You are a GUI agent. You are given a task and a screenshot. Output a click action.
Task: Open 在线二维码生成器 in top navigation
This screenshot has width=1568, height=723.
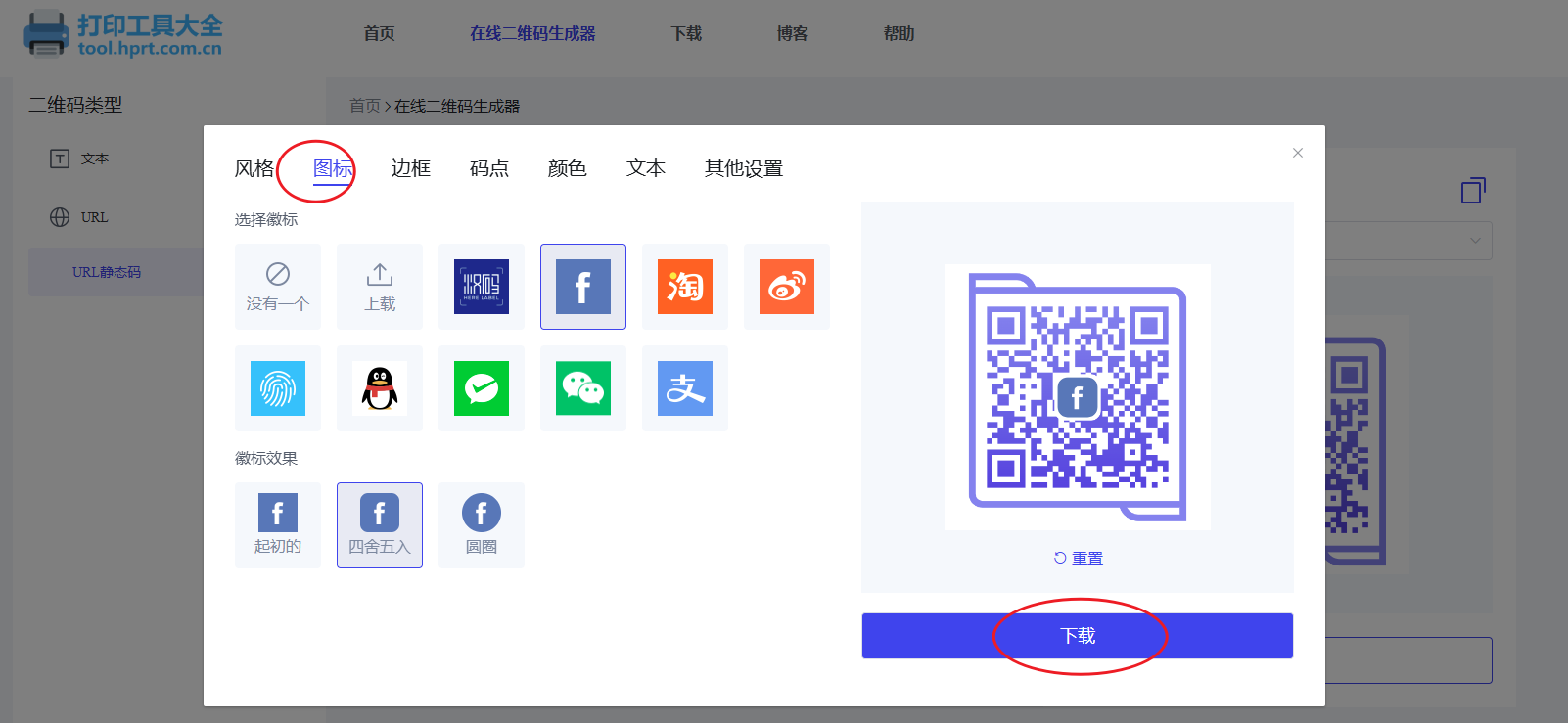pyautogui.click(x=532, y=34)
